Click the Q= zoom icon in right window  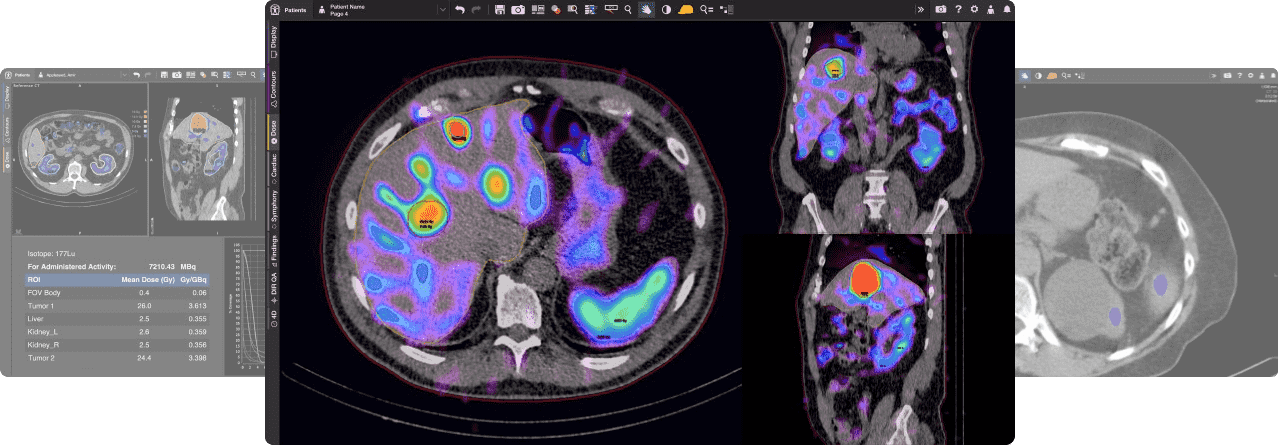click(x=1066, y=75)
